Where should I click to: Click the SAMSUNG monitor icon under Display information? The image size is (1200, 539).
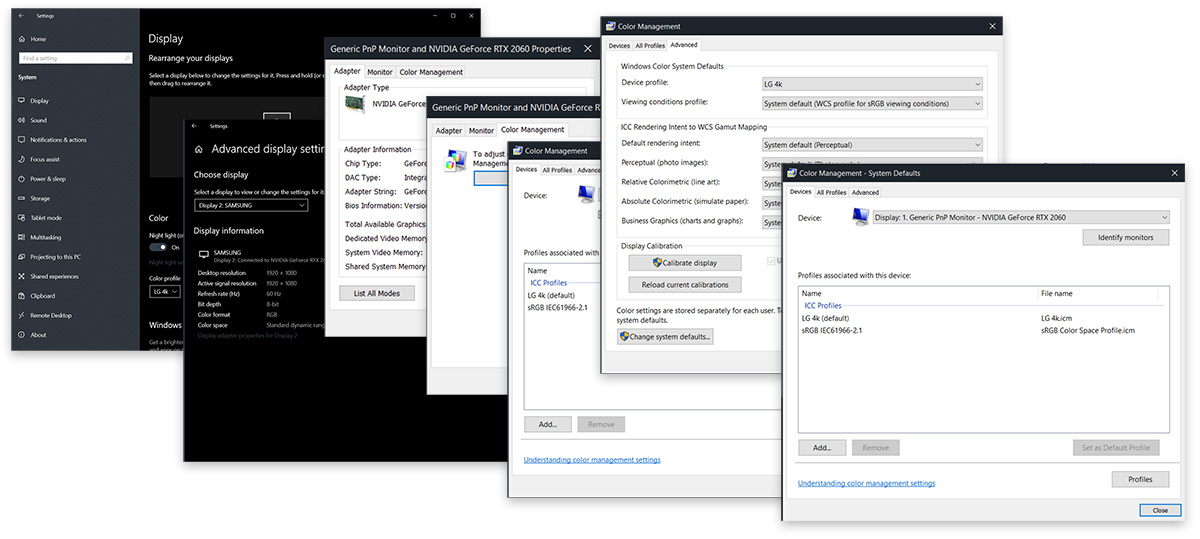coord(204,255)
